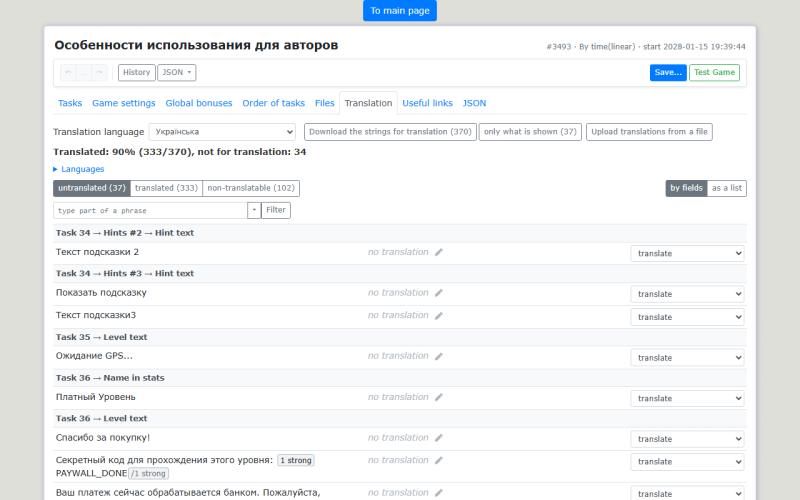Click the redo arrow icon in toolbar
Image resolution: width=800 pixels, height=500 pixels.
point(99,72)
